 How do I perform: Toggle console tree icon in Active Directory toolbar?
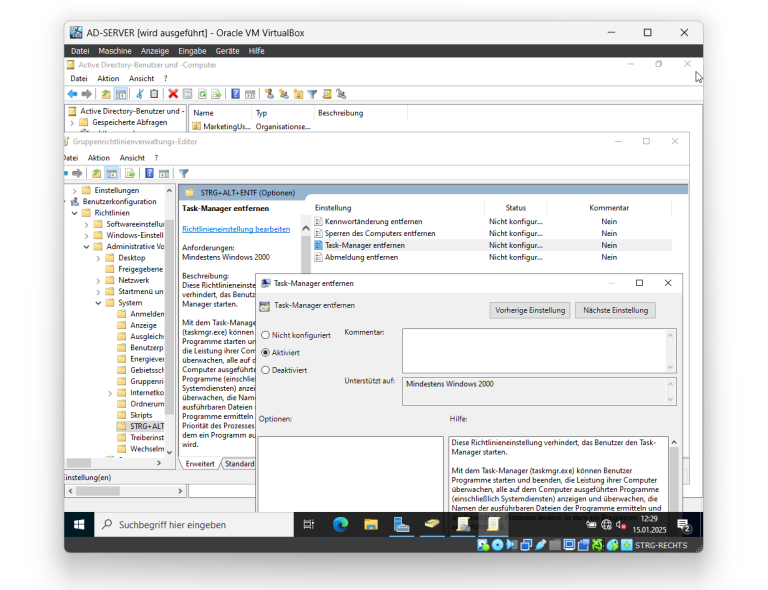click(x=120, y=94)
